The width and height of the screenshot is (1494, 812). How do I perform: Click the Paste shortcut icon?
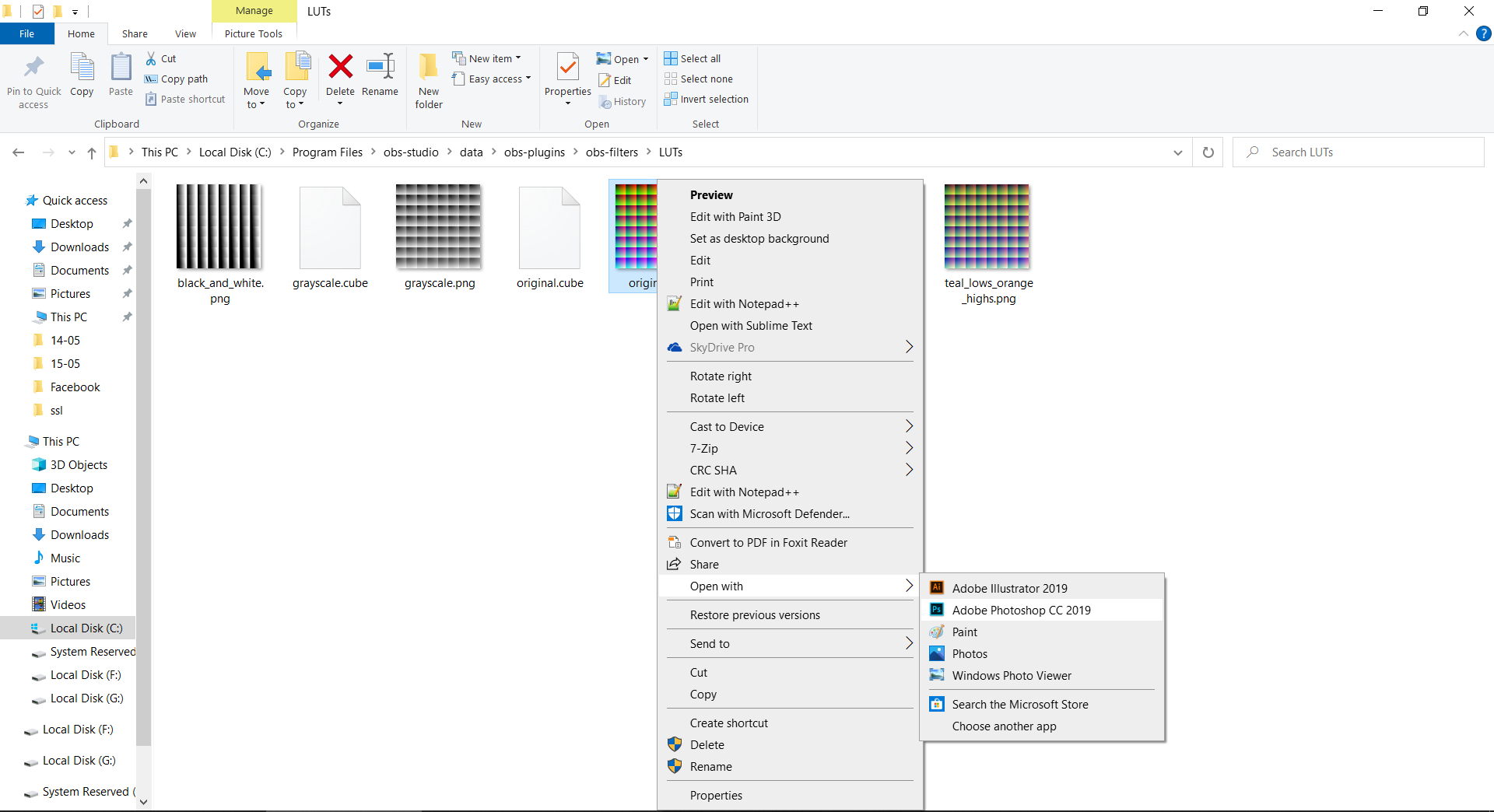[x=184, y=99]
